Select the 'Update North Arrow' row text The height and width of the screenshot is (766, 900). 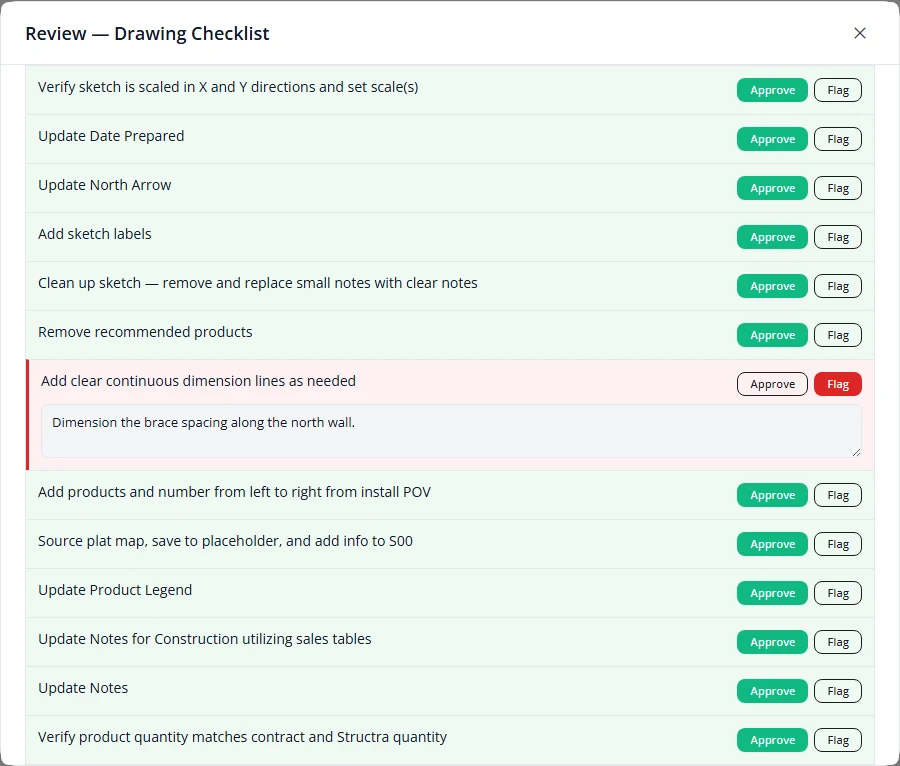click(104, 185)
